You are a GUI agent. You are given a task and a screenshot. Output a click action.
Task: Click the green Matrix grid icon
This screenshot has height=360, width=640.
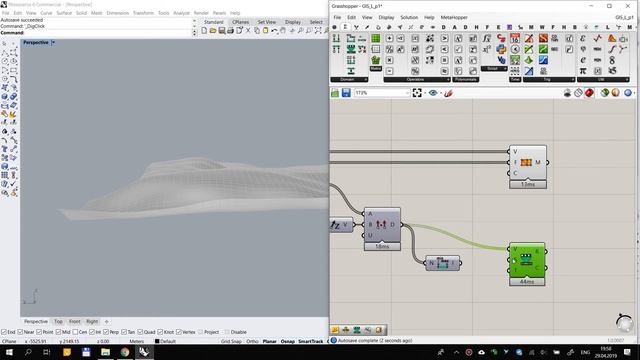coord(376,38)
